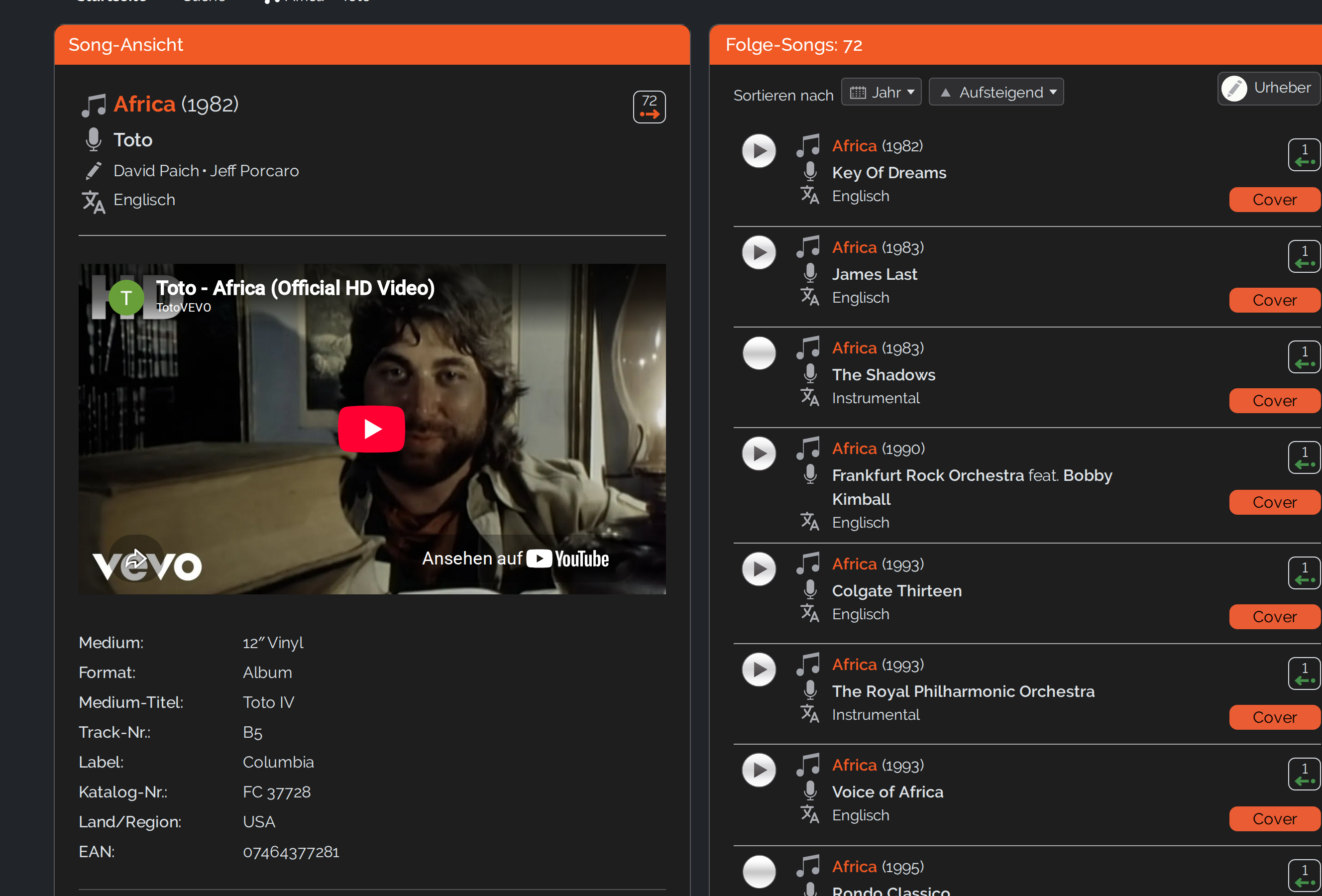Click Cover button for The Shadows
This screenshot has width=1322, height=896.
tap(1274, 401)
